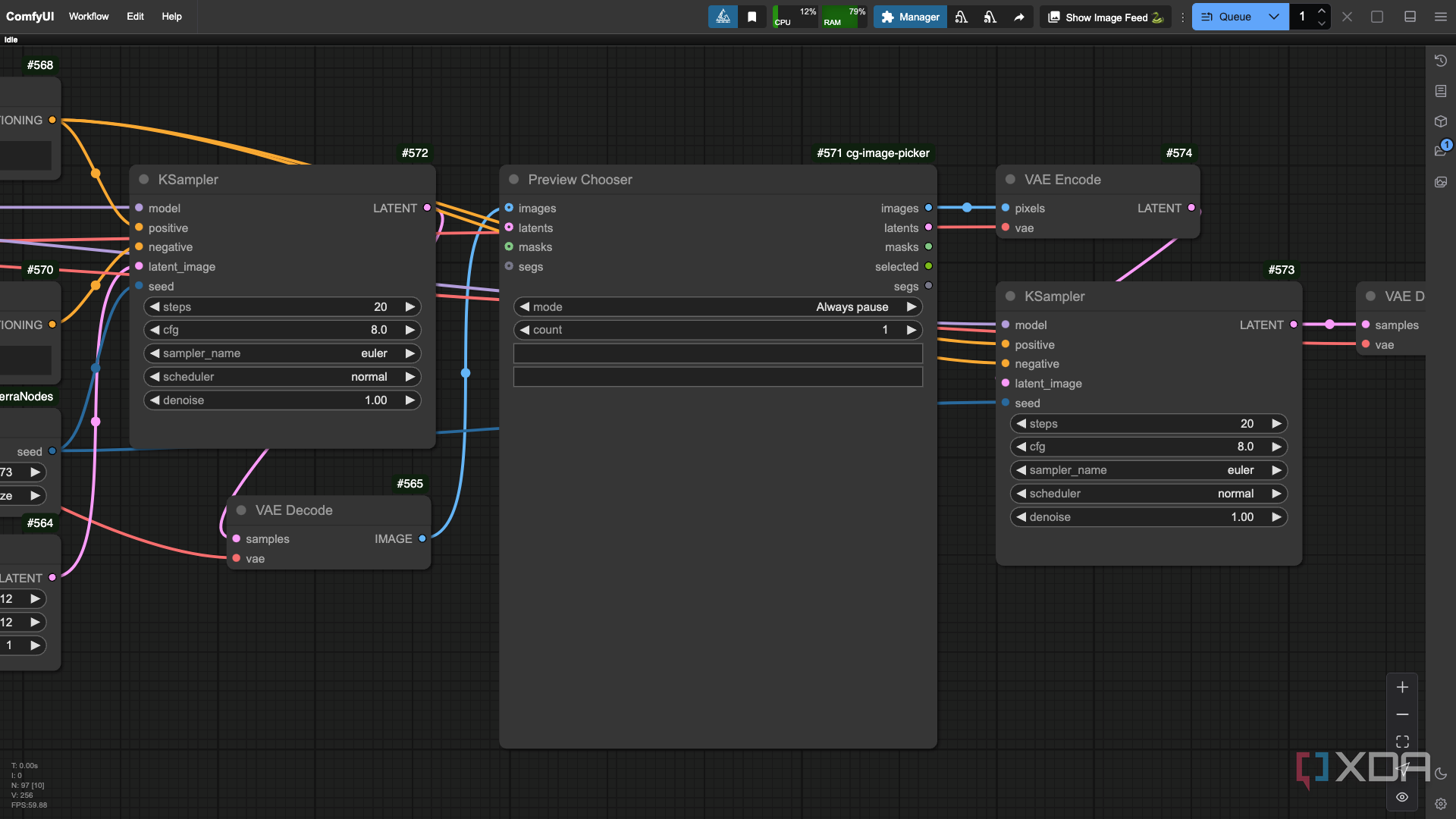Open the Workflow menu

[89, 17]
